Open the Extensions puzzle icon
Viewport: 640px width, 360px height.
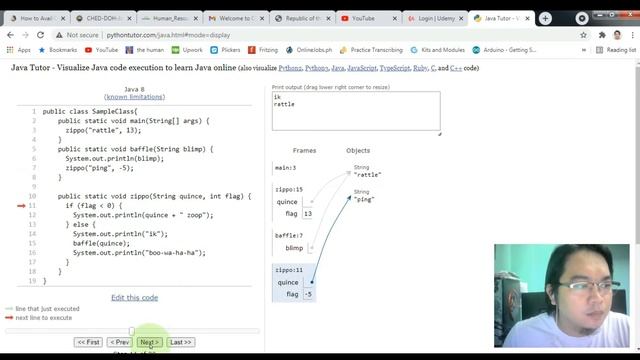point(602,35)
